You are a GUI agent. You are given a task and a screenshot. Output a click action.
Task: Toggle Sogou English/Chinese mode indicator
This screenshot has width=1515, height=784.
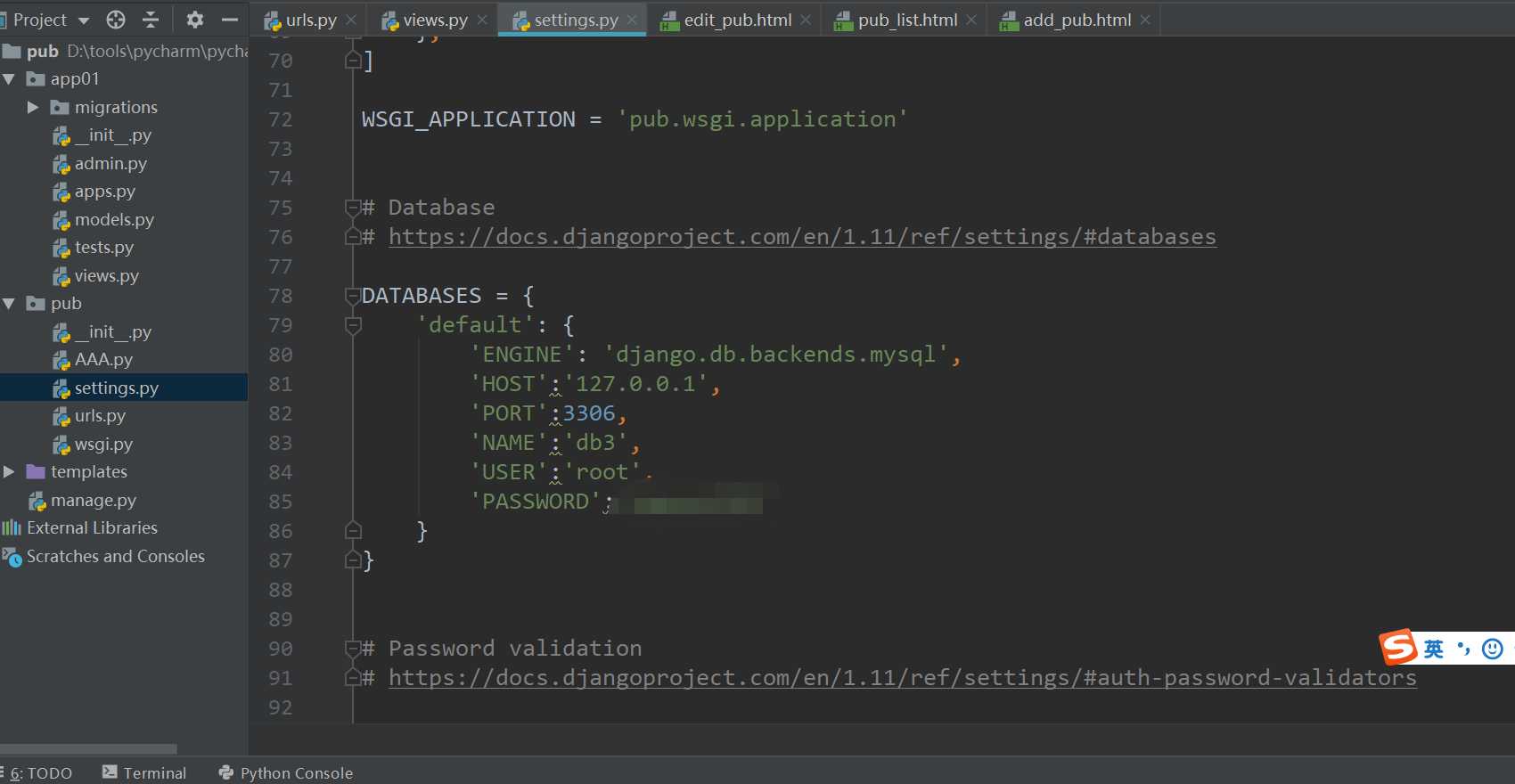(1433, 649)
